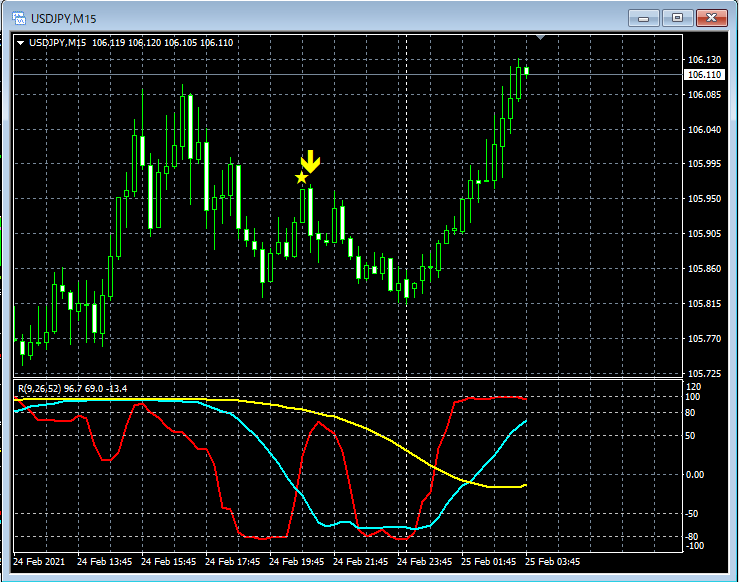The width and height of the screenshot is (740, 582).
Task: Click the 24 Feb 19:45 time label
Action: (x=297, y=562)
